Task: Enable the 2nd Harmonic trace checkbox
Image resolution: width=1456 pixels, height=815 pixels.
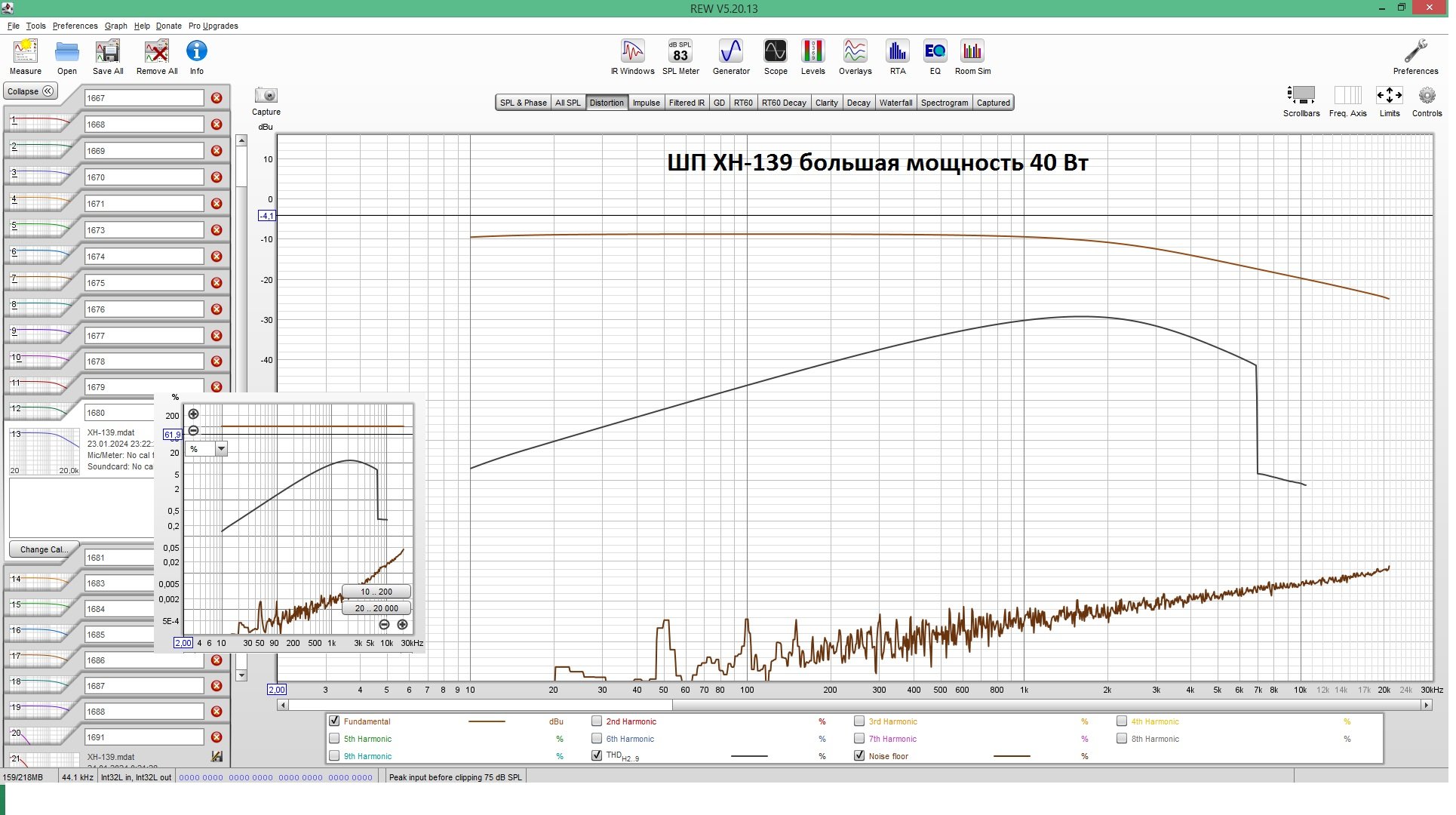Action: click(597, 721)
